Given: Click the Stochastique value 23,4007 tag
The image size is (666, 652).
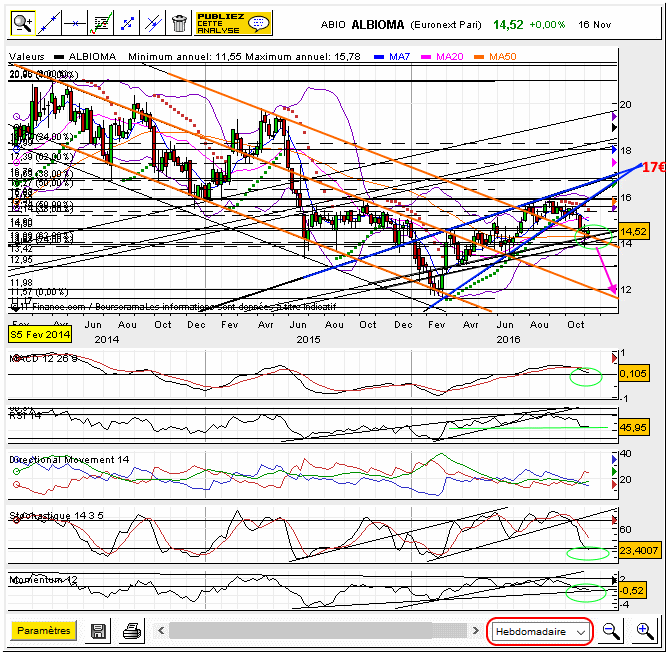Looking at the screenshot, I should point(639,550).
